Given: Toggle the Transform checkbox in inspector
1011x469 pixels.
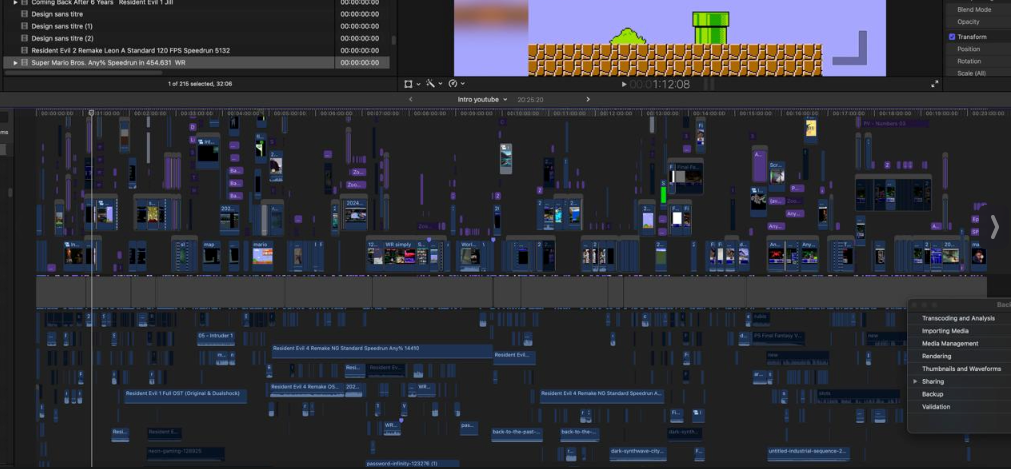Looking at the screenshot, I should pos(952,37).
